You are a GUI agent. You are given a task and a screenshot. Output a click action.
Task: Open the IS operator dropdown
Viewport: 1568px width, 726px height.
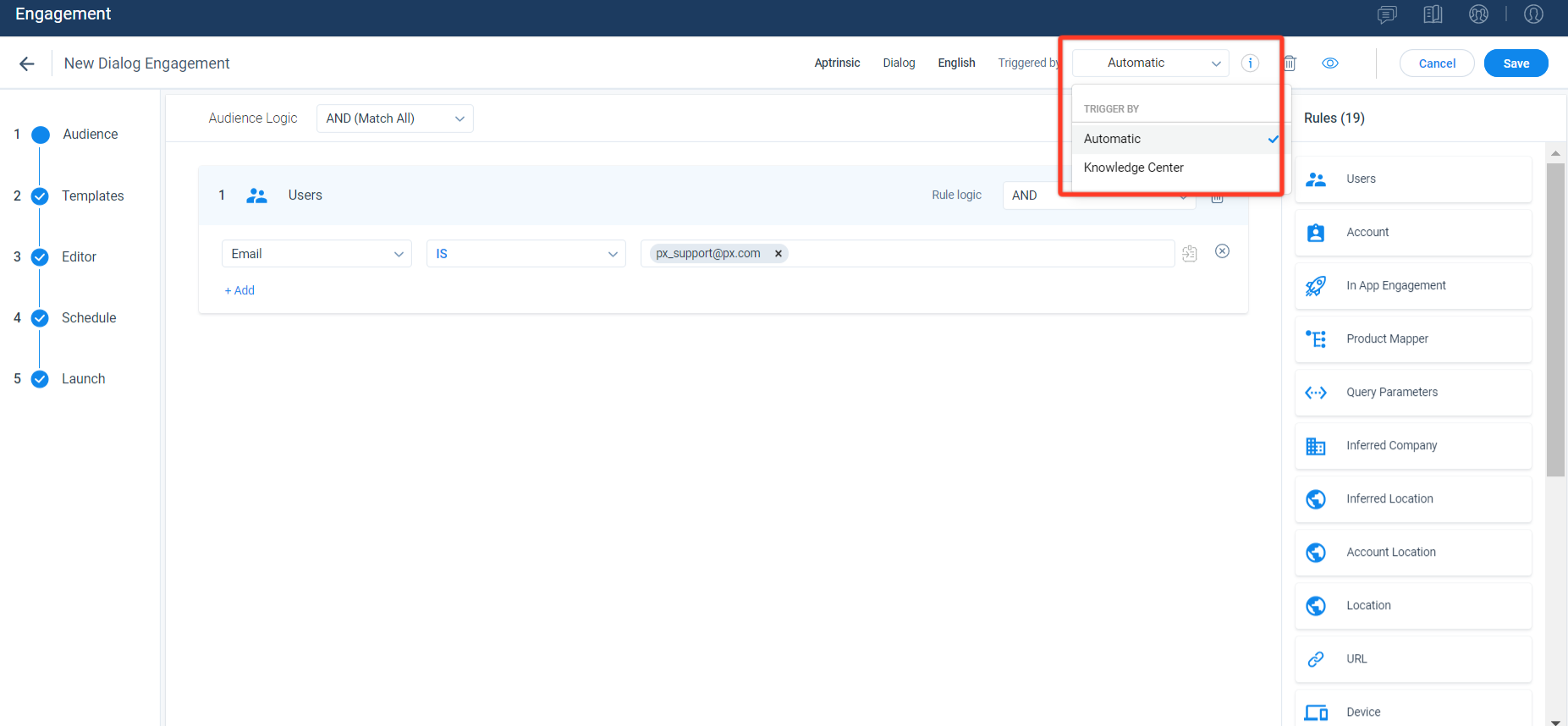point(526,254)
